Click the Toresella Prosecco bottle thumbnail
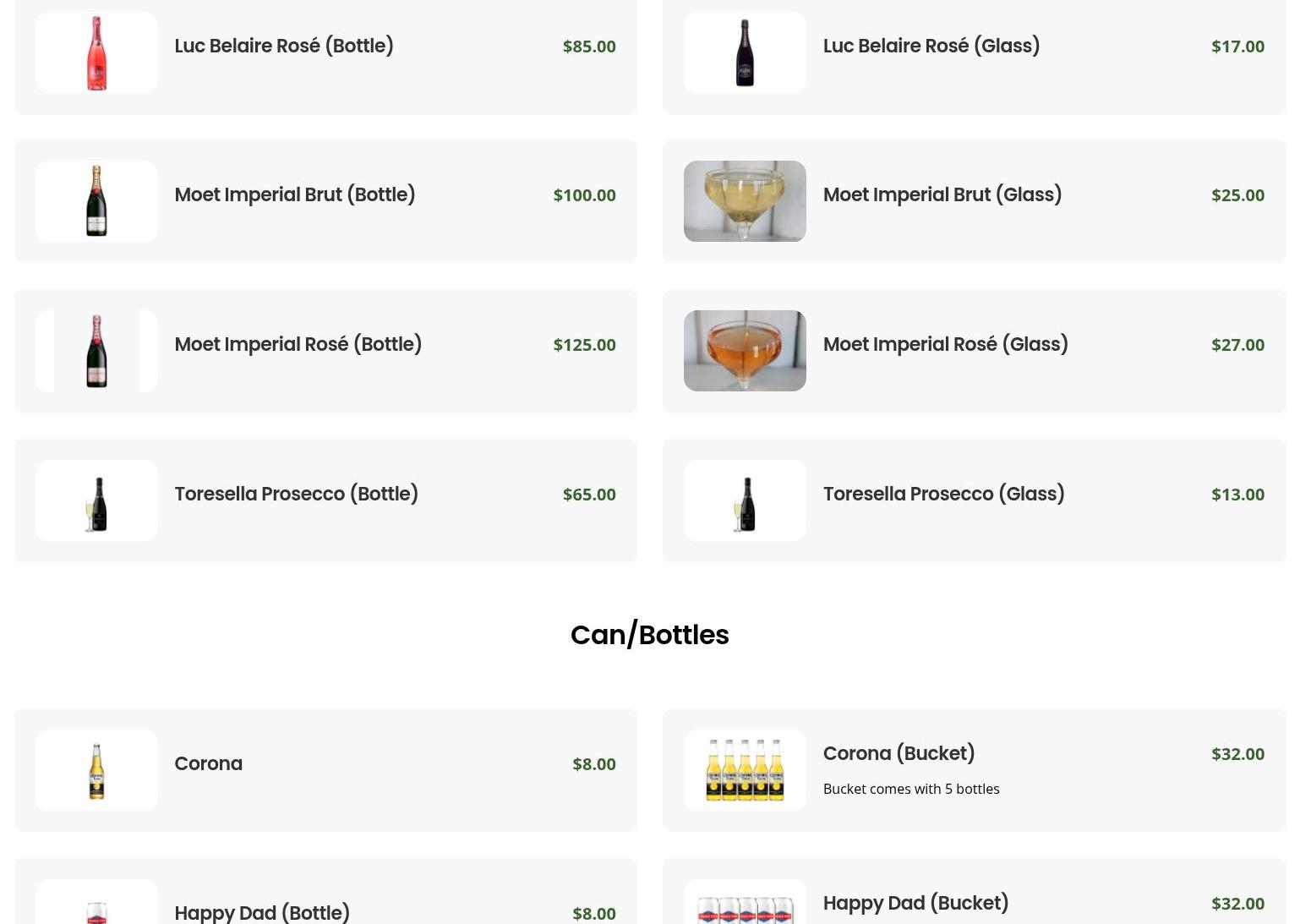 click(96, 500)
